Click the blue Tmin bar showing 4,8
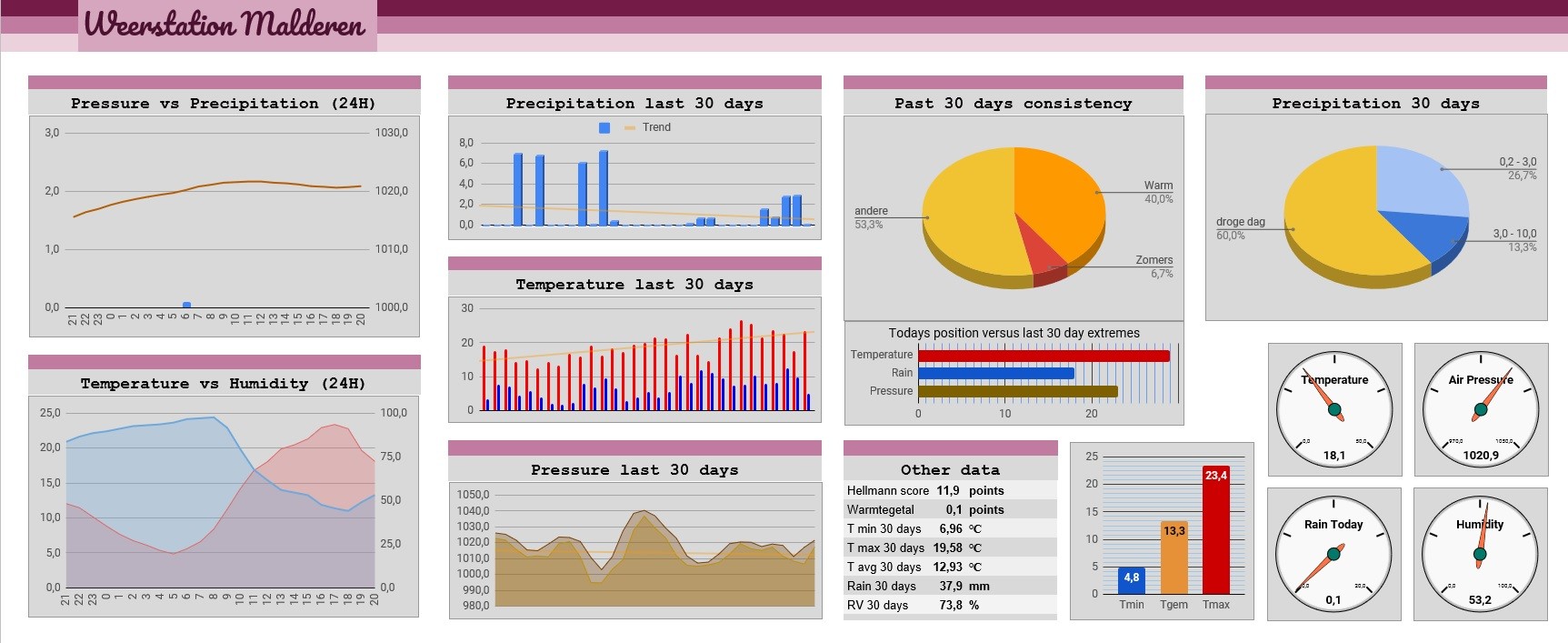 (1132, 580)
